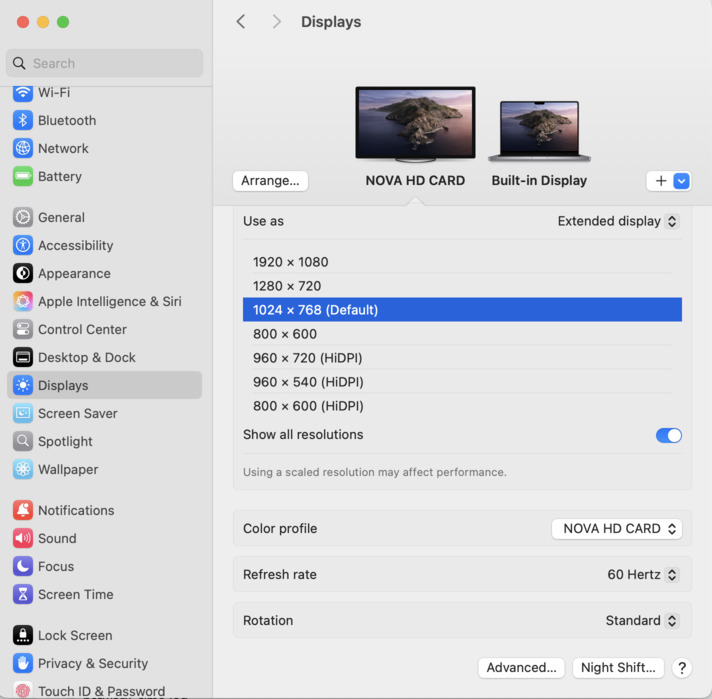
Task: Click the Spotlight magnifier icon
Action: point(23,441)
